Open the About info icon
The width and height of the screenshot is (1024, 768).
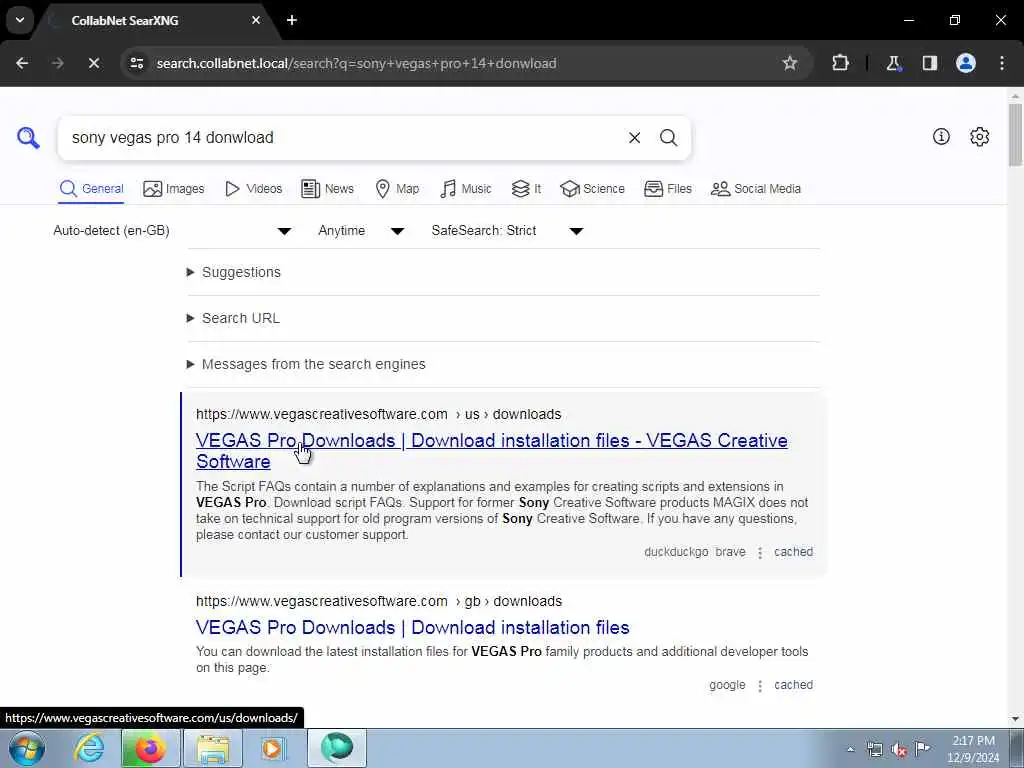tap(941, 136)
